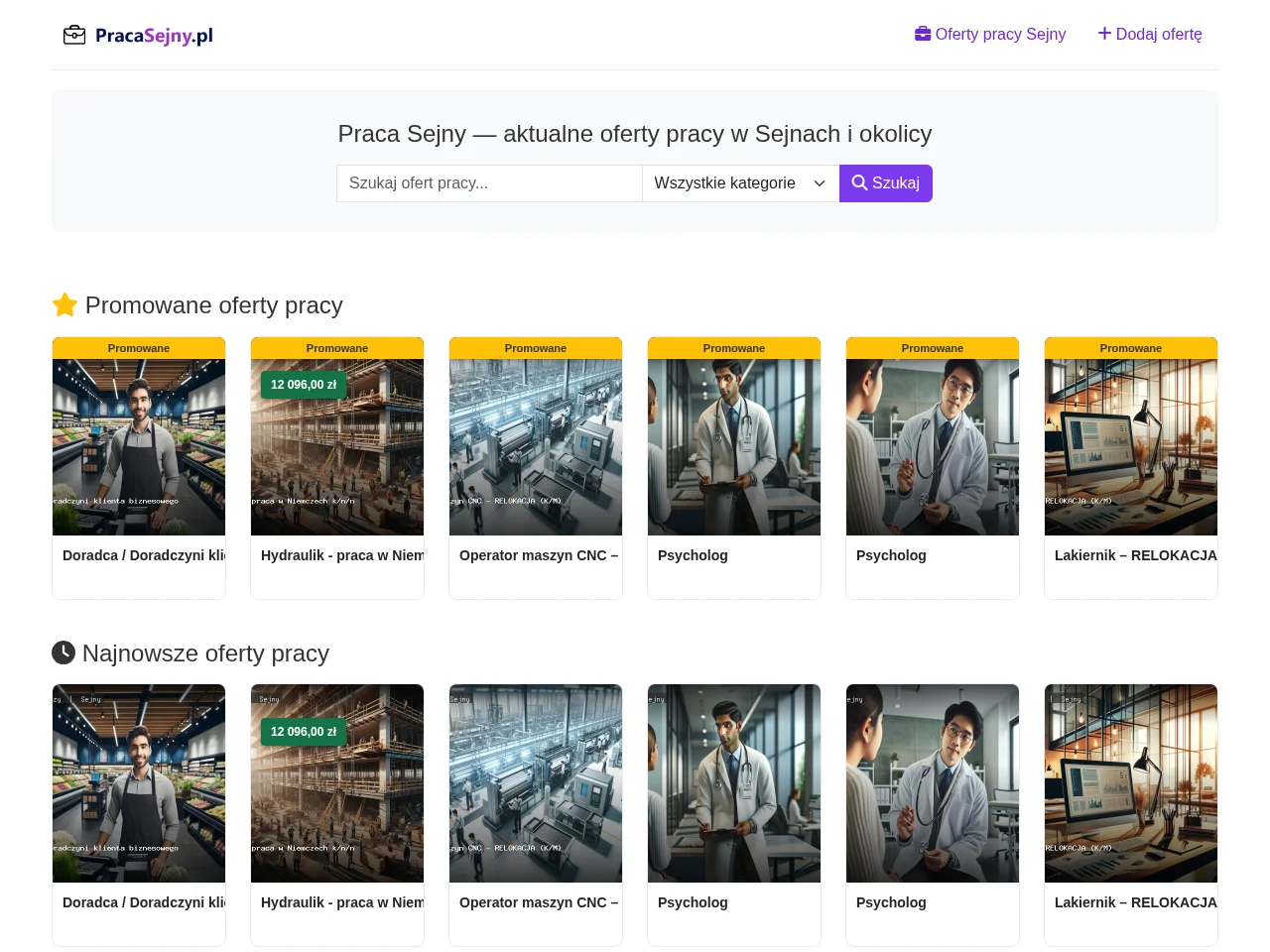Open promoted Lakiernik – RELOKACJA image
1270x952 pixels.
[x=1131, y=447]
